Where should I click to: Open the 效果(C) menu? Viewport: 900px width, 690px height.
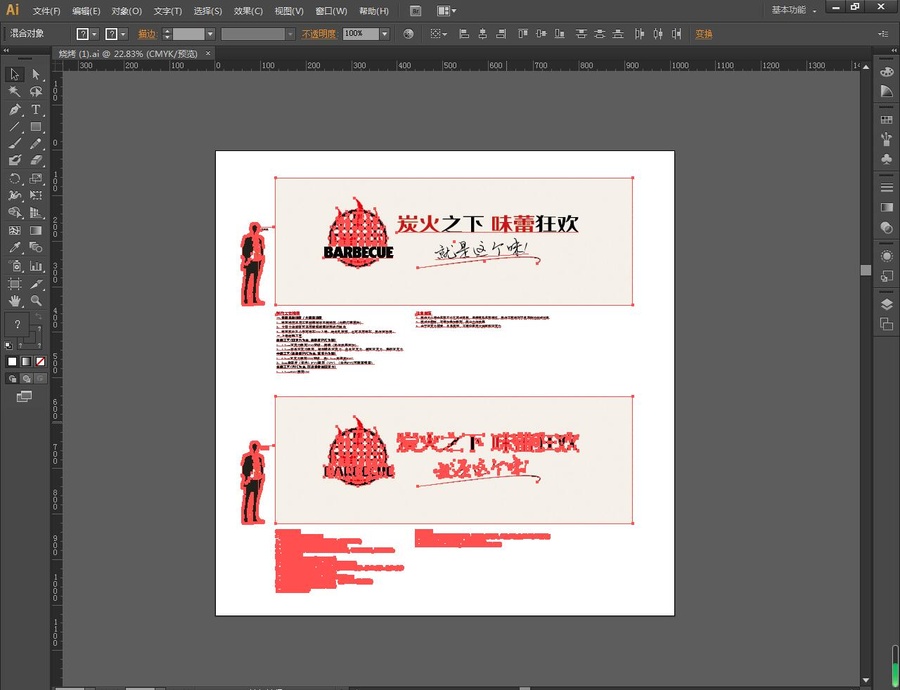248,11
